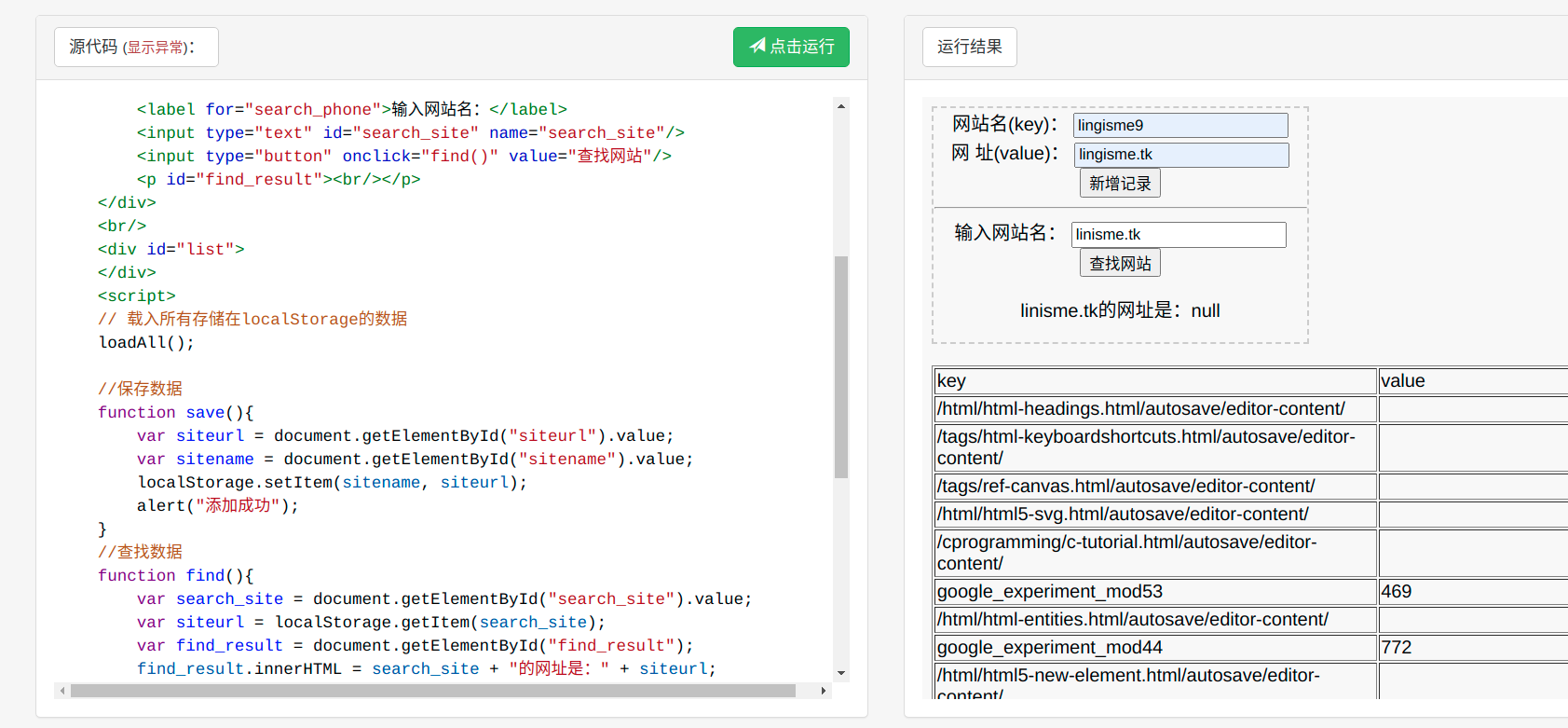This screenshot has width=1568, height=728.
Task: Click the 网站名(key) label
Action: coord(1004,124)
